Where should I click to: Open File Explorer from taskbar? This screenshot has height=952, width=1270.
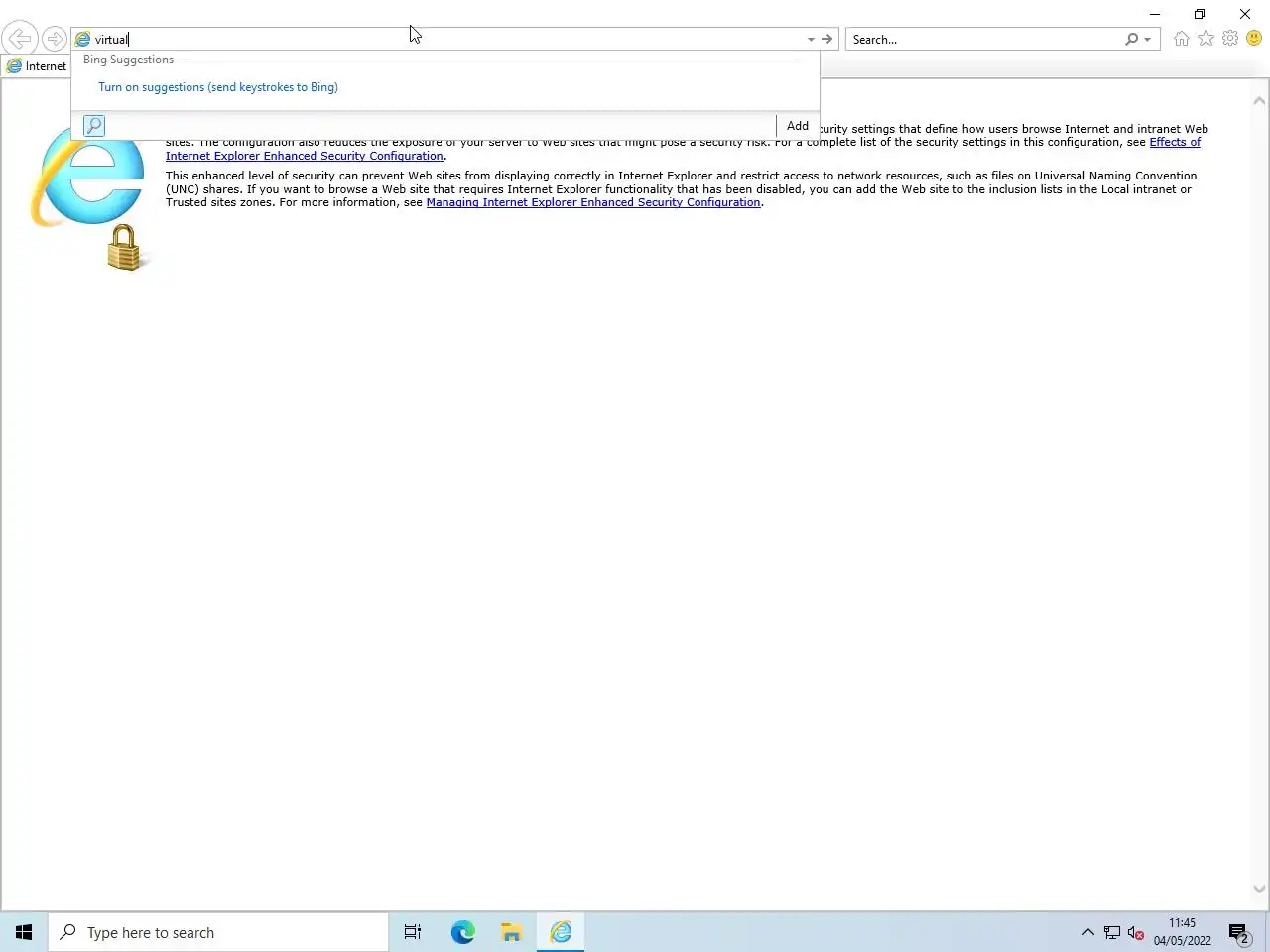click(511, 932)
